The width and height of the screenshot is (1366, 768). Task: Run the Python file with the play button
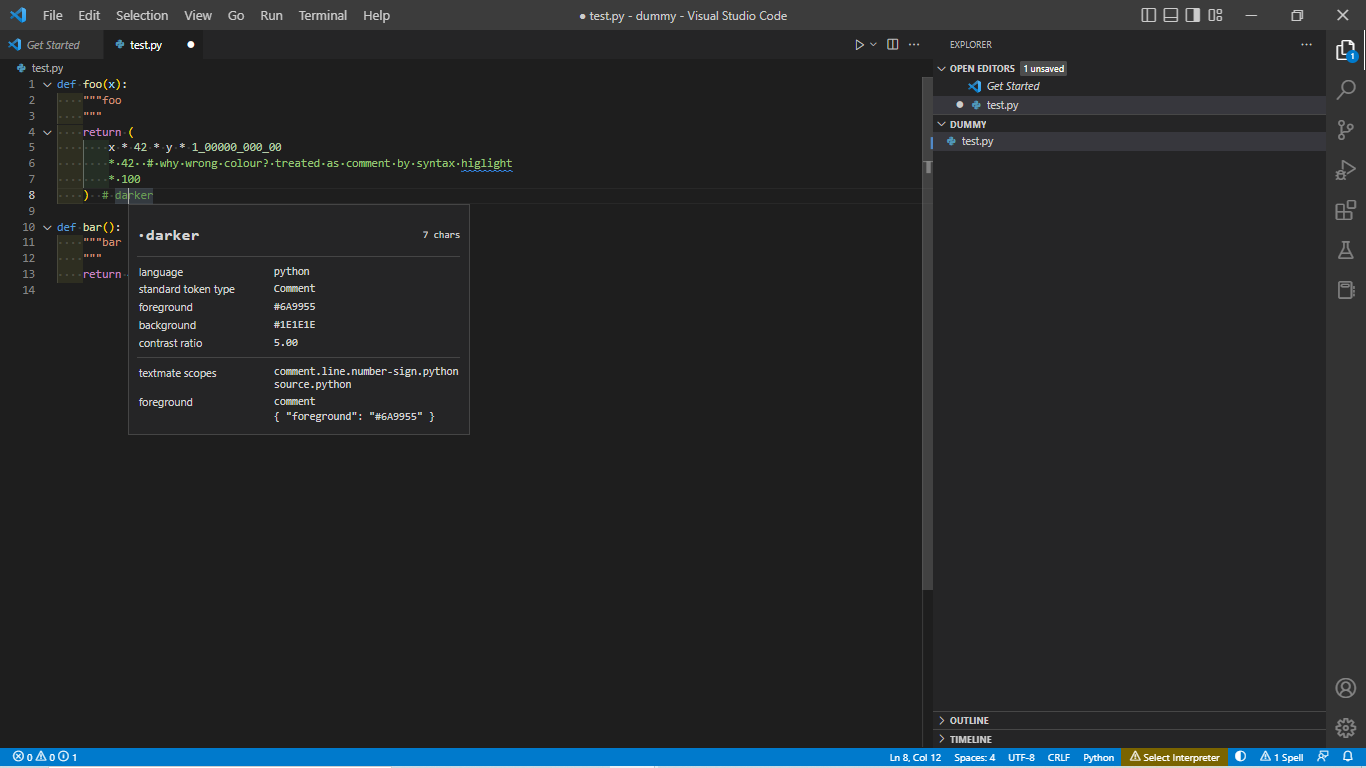858,44
